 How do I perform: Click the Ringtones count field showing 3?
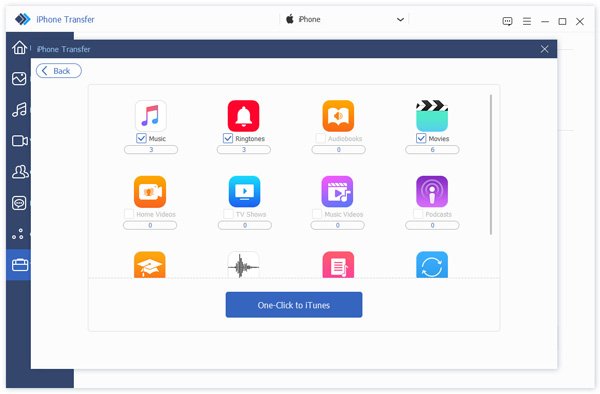243,150
